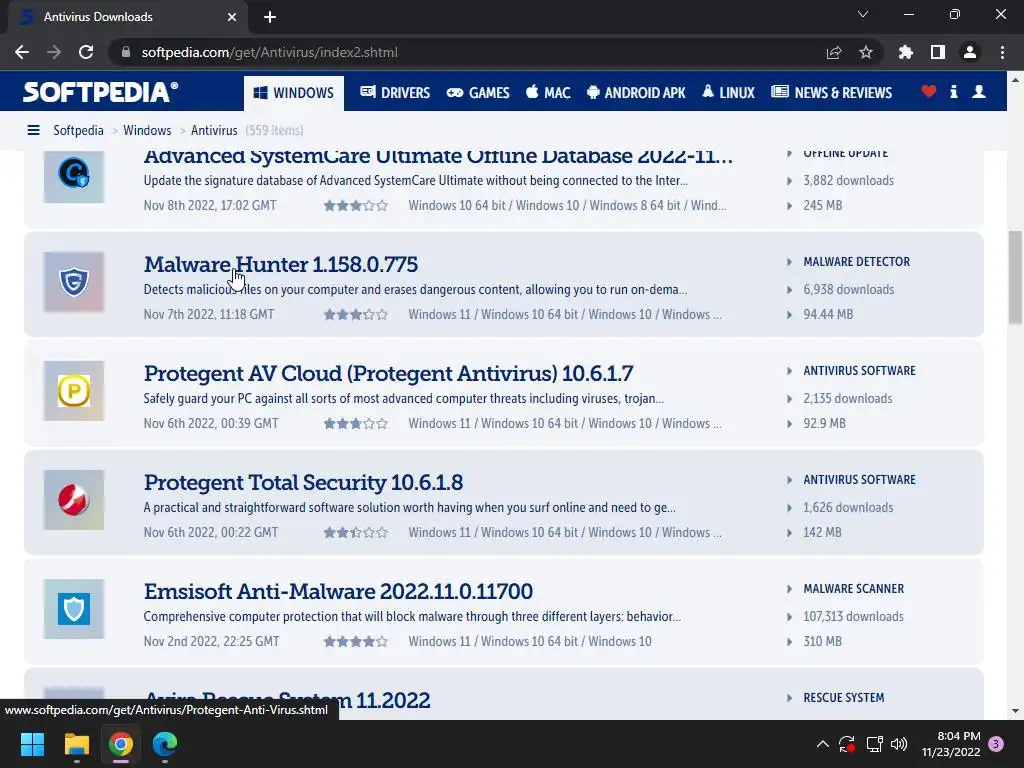Image resolution: width=1024 pixels, height=768 pixels.
Task: Switch to the Linux section
Action: coord(728,93)
